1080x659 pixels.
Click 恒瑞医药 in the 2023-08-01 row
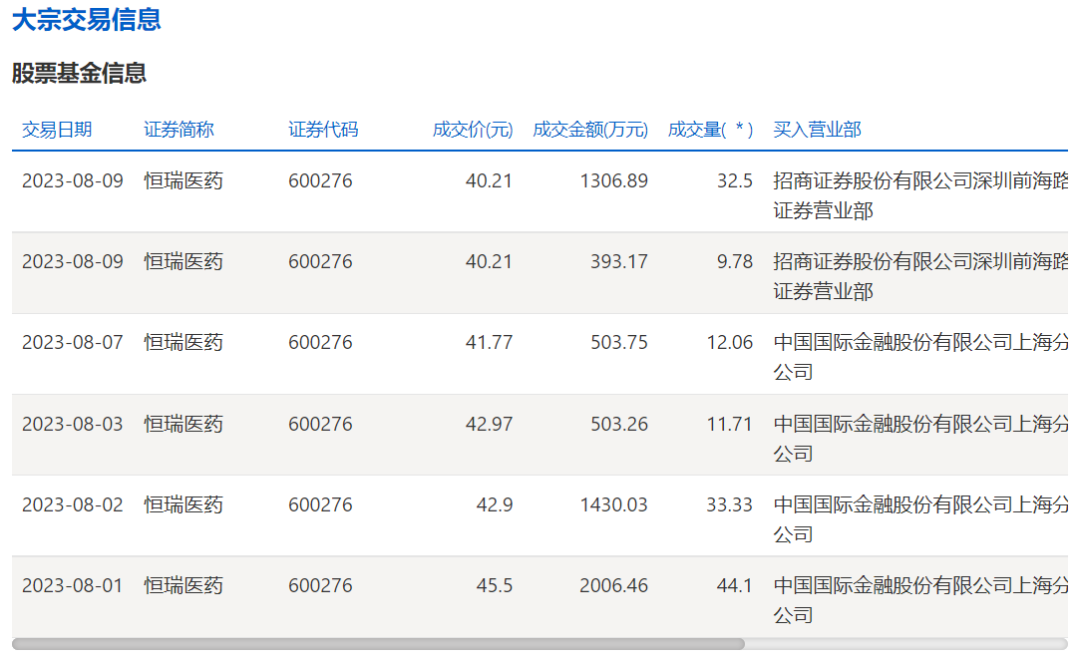coord(183,585)
